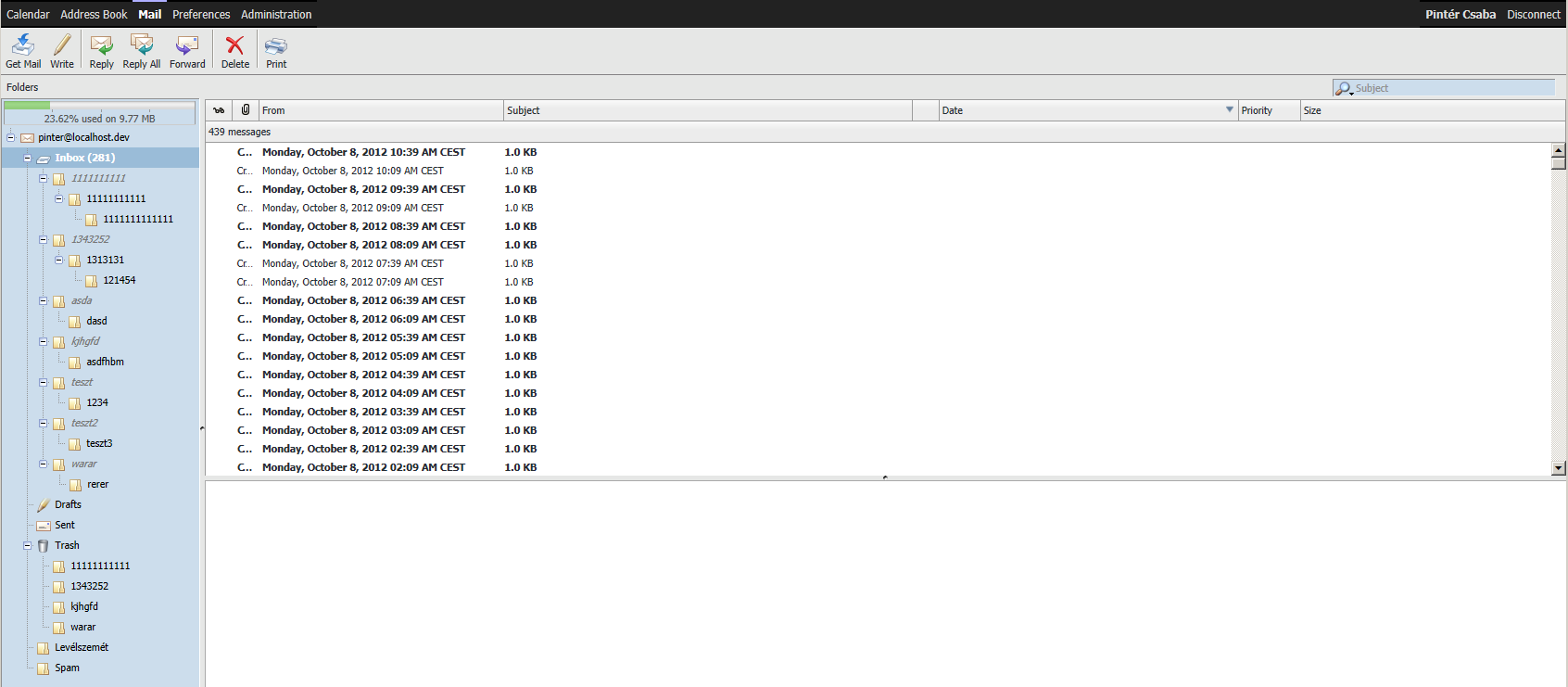
Task: Click the Subject search input field
Action: (1452, 88)
